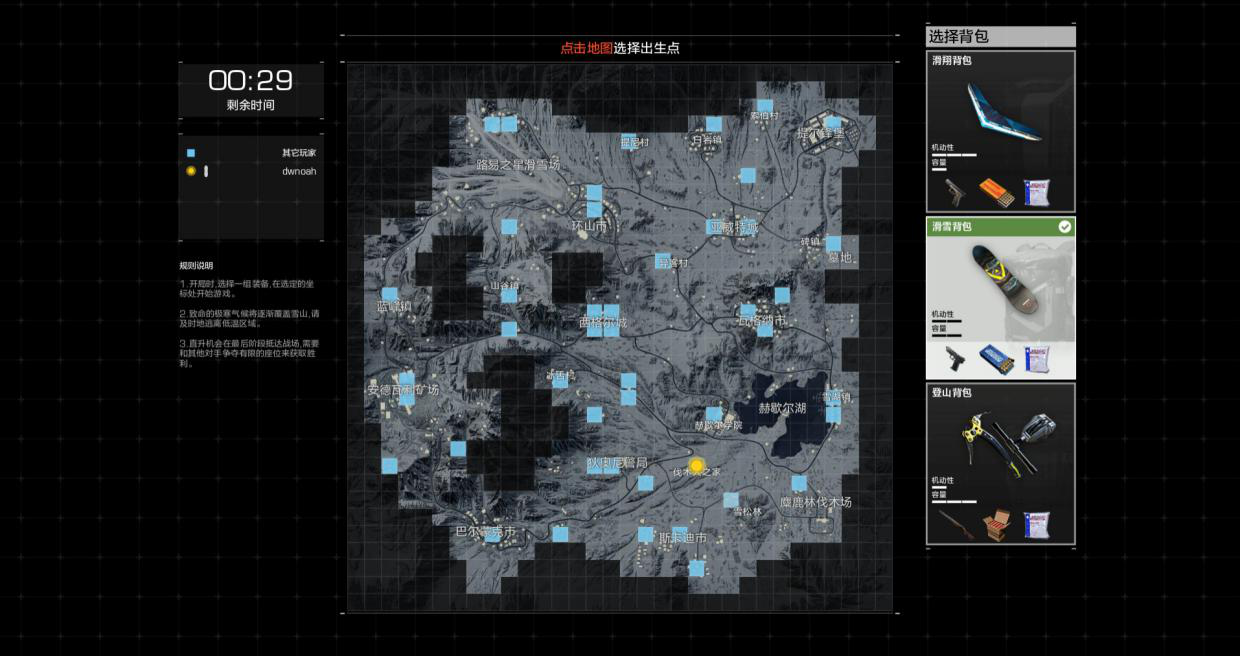This screenshot has height=656, width=1240.
Task: Click the 规则说明 rules heading
Action: pos(196,265)
